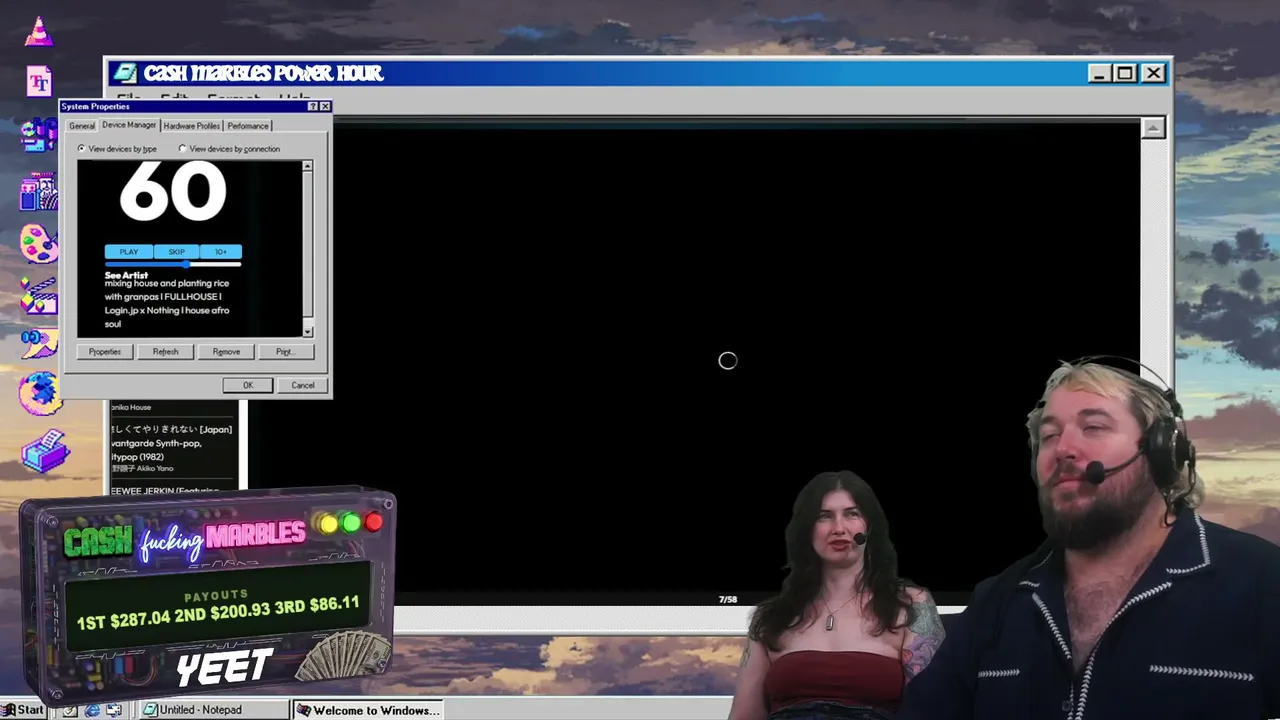Launch the paint palette desktop icon
Screen dimensions: 1280x720
click(39, 243)
